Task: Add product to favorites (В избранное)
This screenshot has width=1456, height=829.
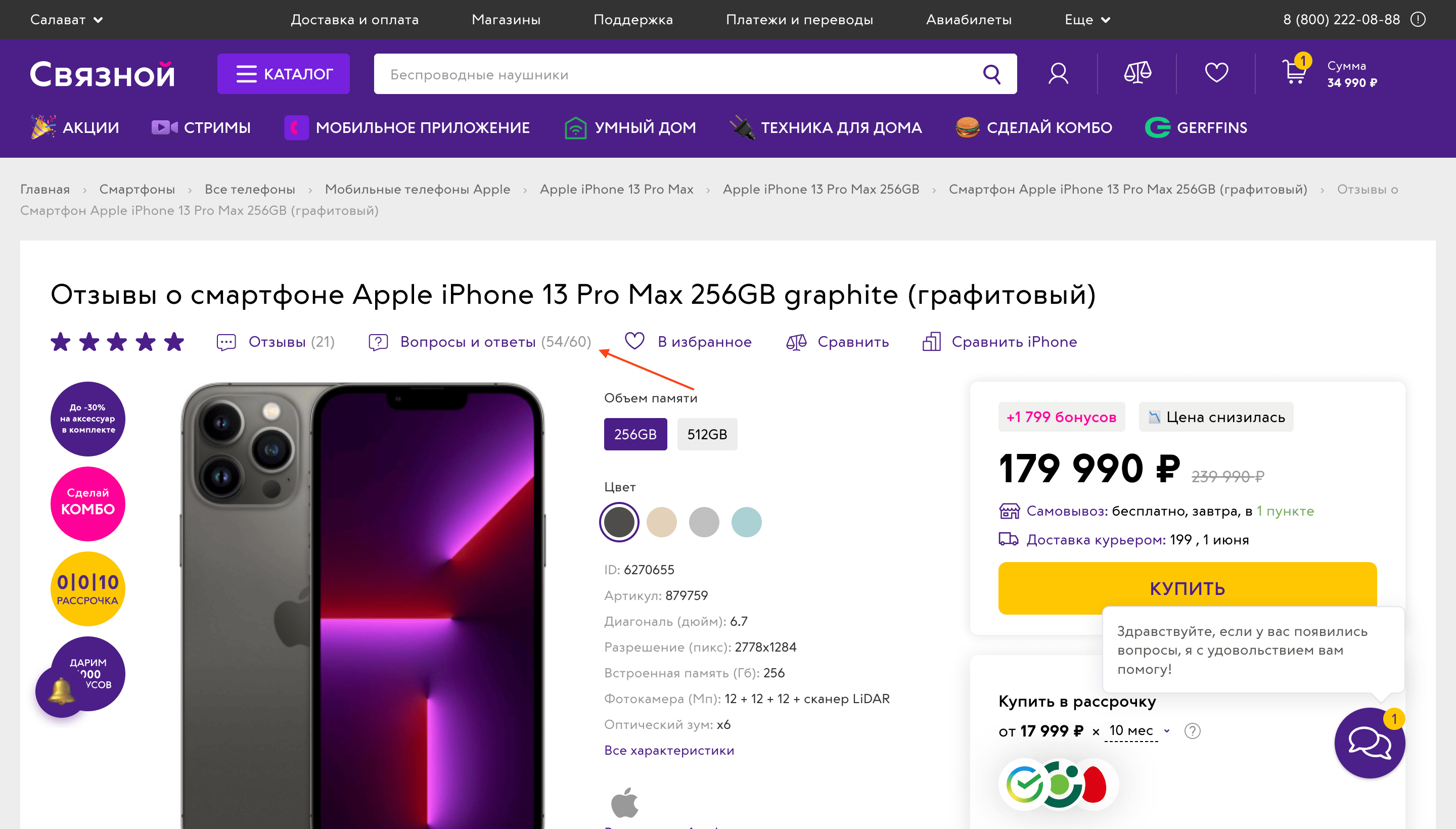Action: 689,342
